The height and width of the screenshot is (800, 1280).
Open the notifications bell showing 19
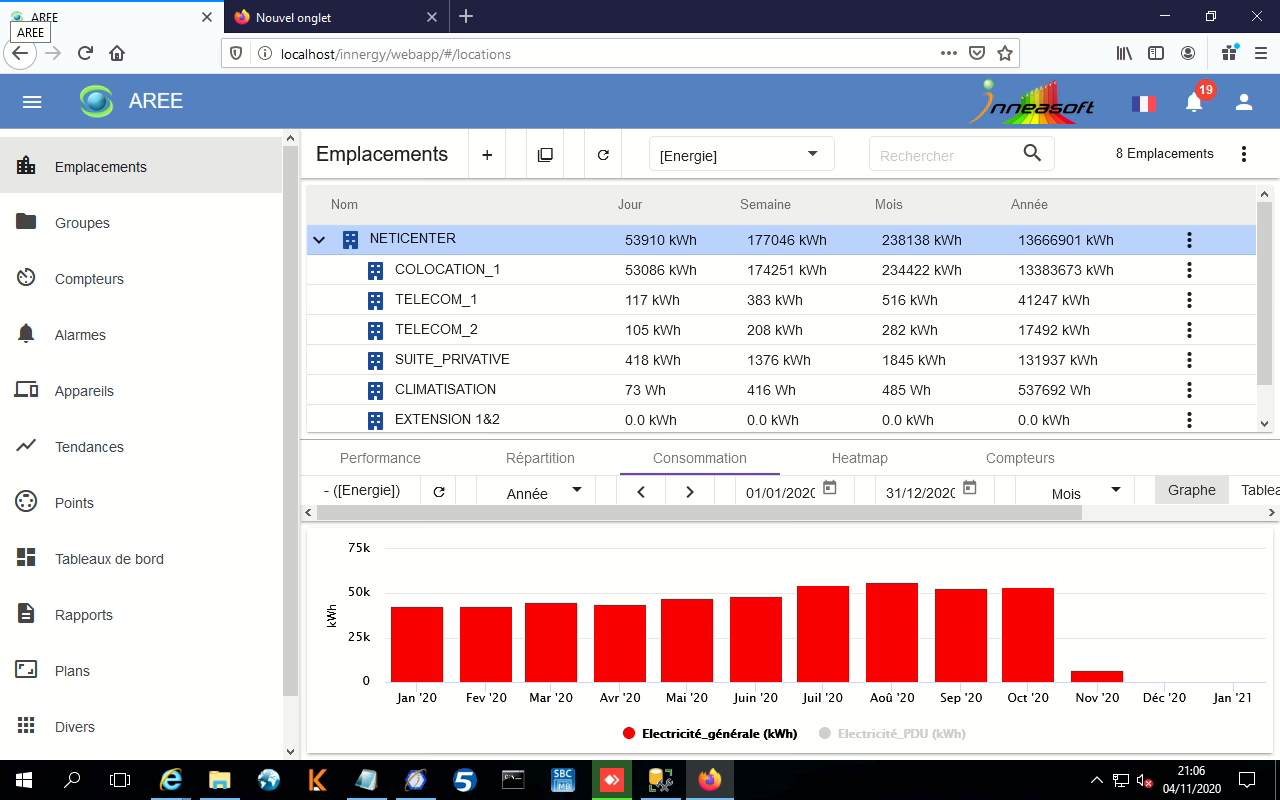[1194, 102]
